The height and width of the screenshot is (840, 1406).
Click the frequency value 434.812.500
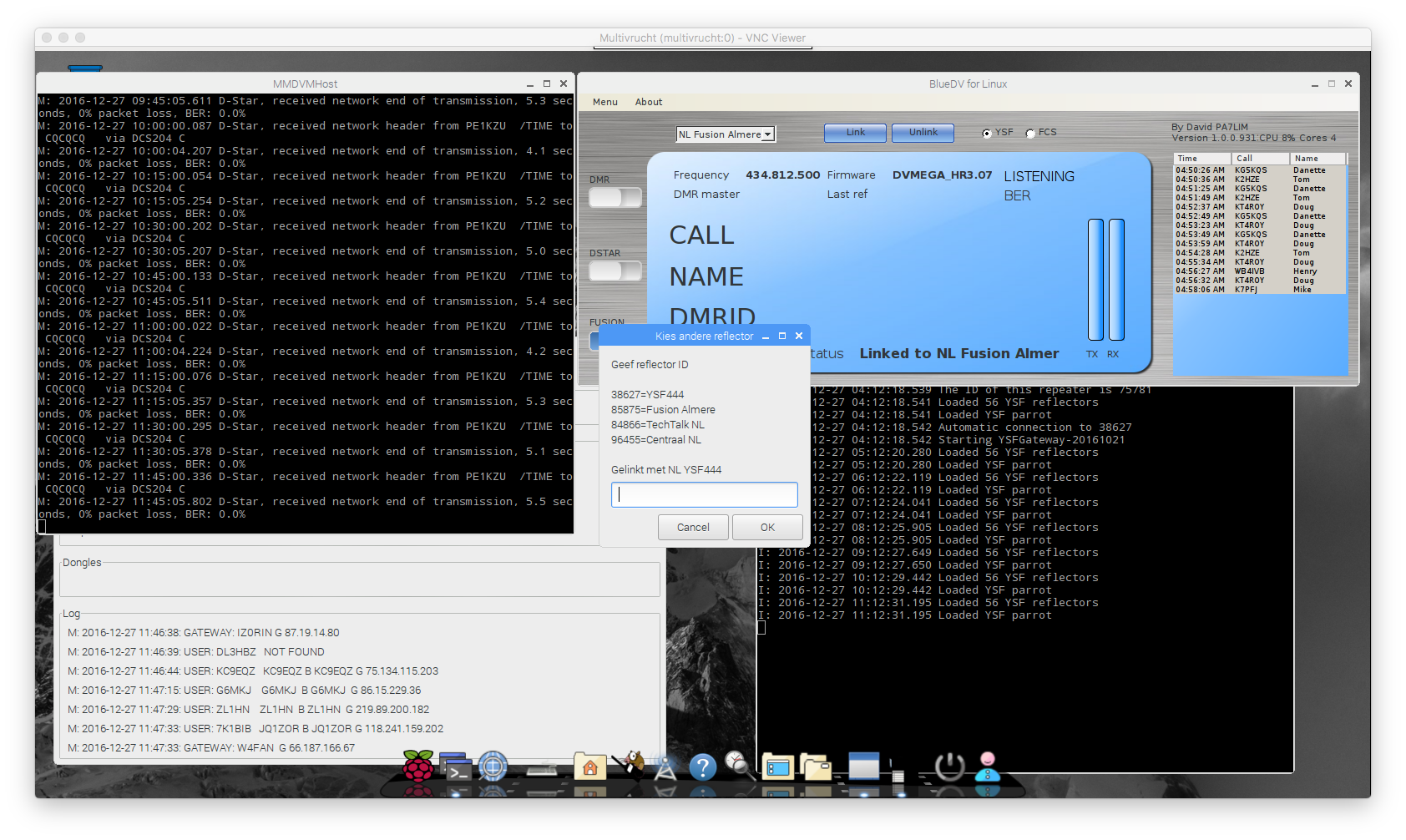pyautogui.click(x=782, y=175)
